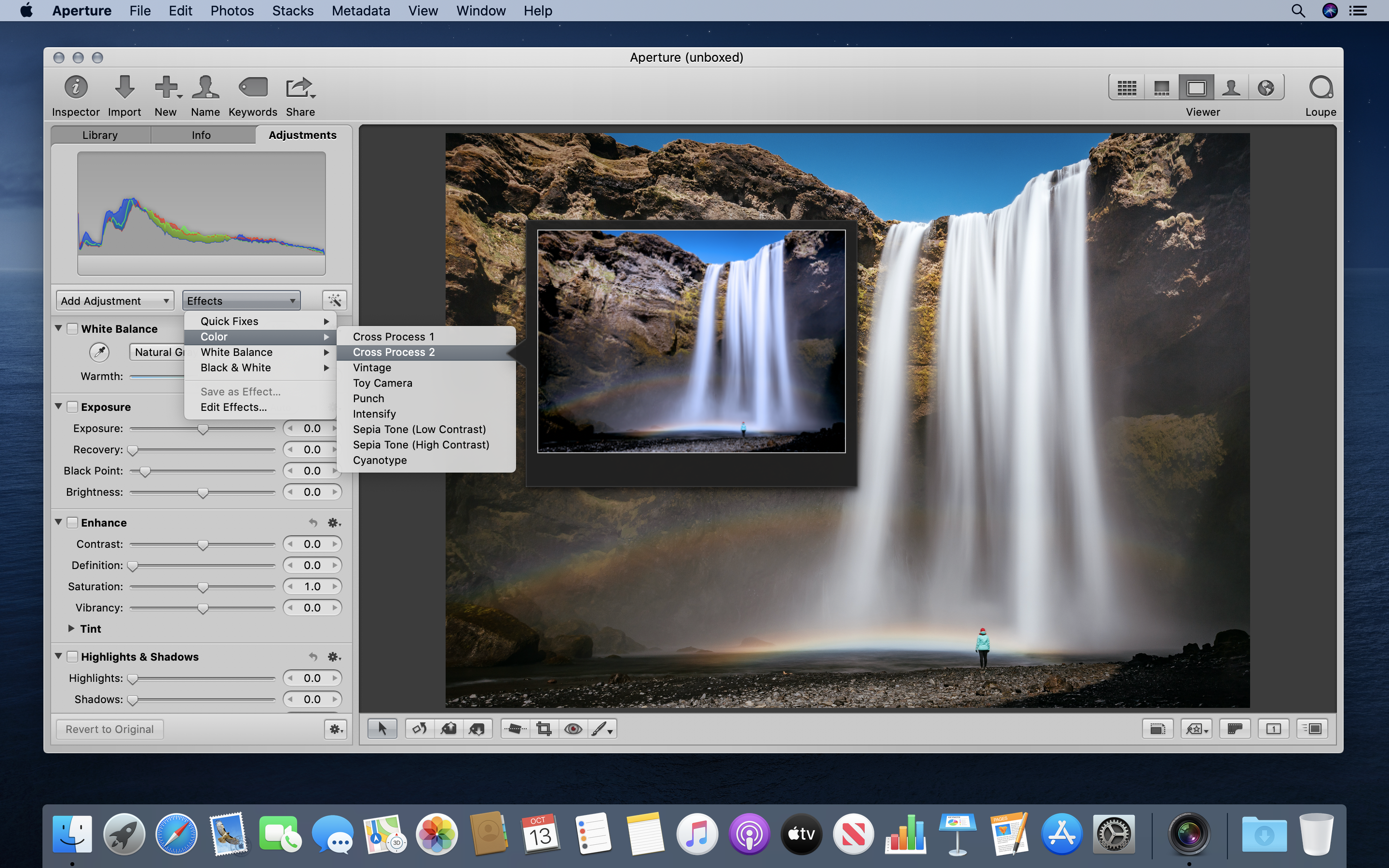The image size is (1389, 868).
Task: Click the White Balance eyedropper icon
Action: coord(99,352)
